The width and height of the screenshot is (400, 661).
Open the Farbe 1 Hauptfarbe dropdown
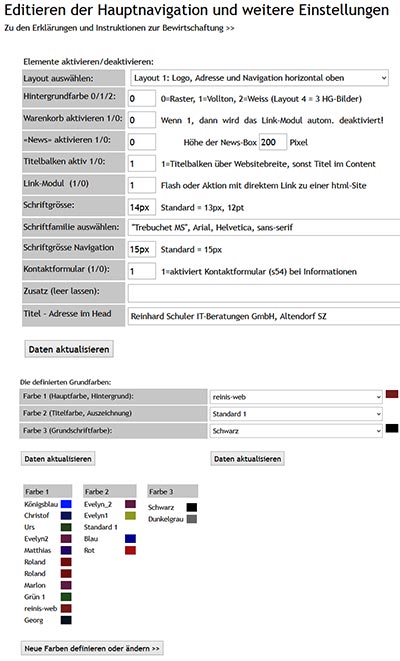pyautogui.click(x=296, y=397)
